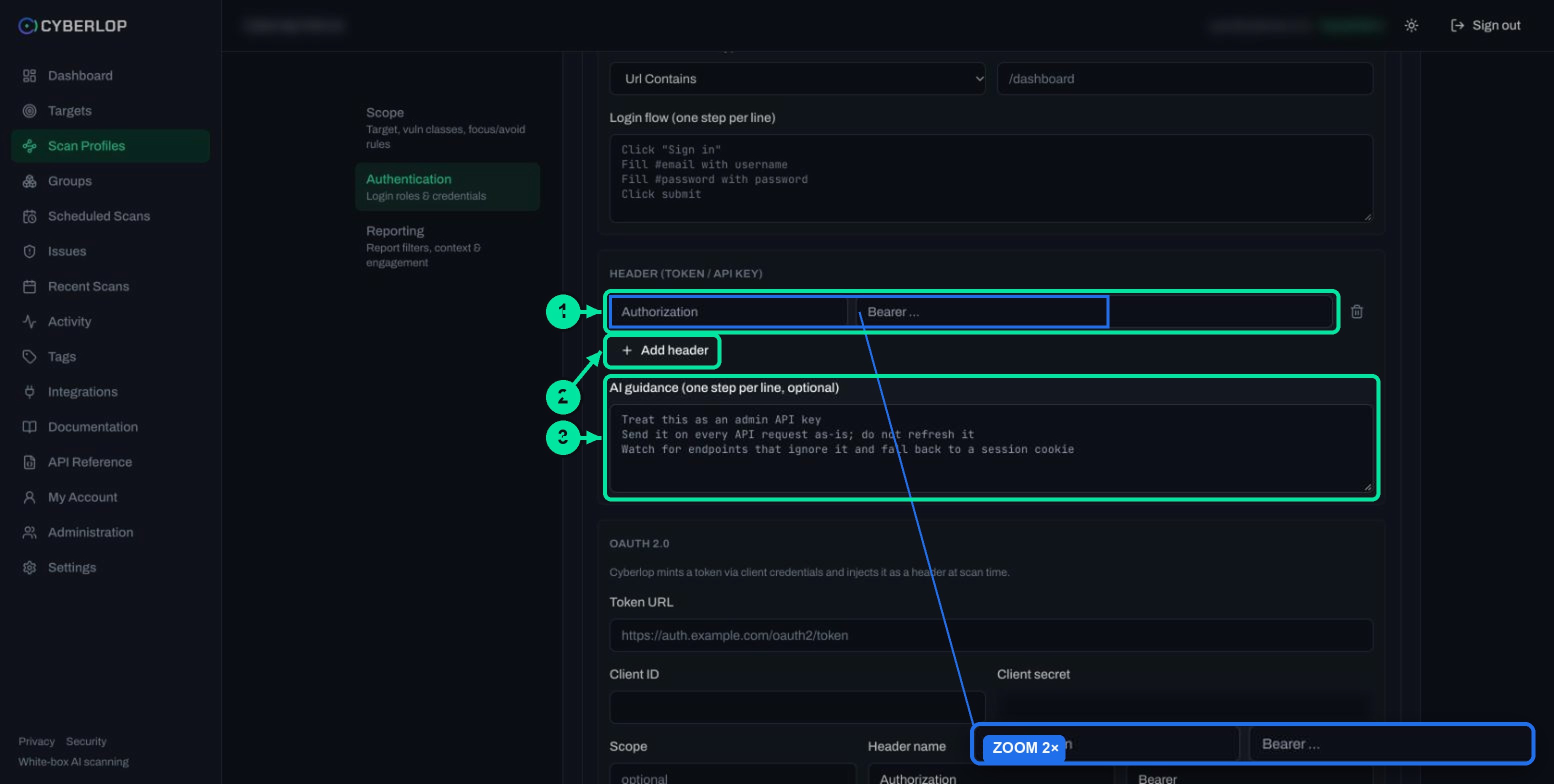Screen dimensions: 1554x784
Task: Open Scheduled Scans from the sidebar
Action: pyautogui.click(x=110, y=216)
